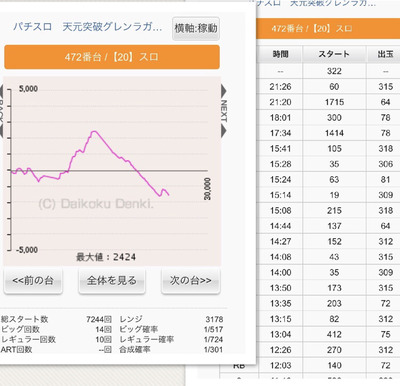Open the パチスロ link in the header
The image size is (400, 386).
pos(32,27)
